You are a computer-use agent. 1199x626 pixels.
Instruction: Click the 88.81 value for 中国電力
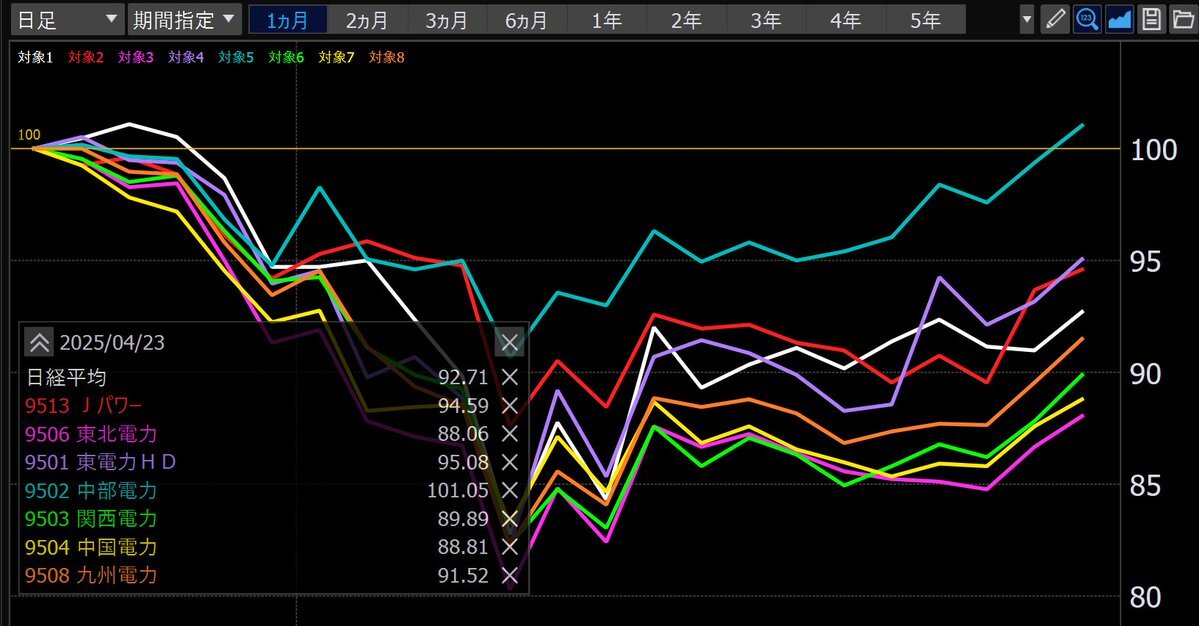(x=463, y=547)
